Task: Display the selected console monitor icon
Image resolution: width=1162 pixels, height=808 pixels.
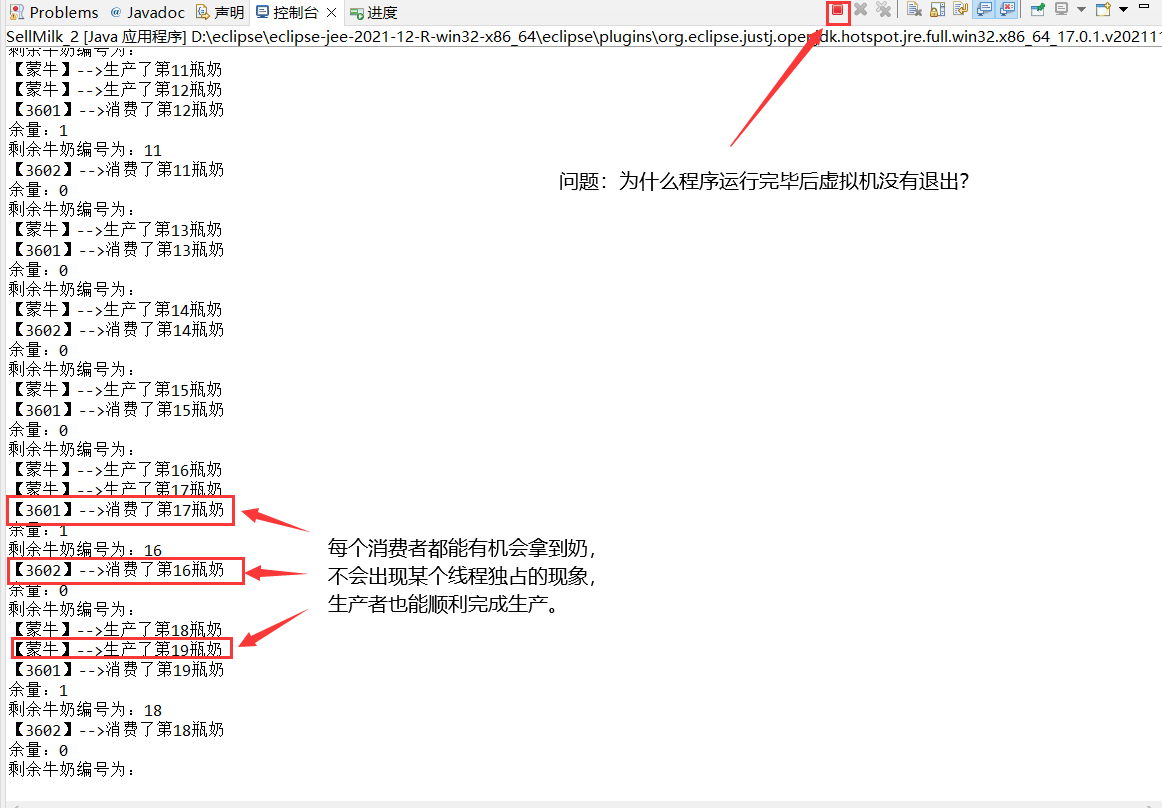Action: (1062, 10)
